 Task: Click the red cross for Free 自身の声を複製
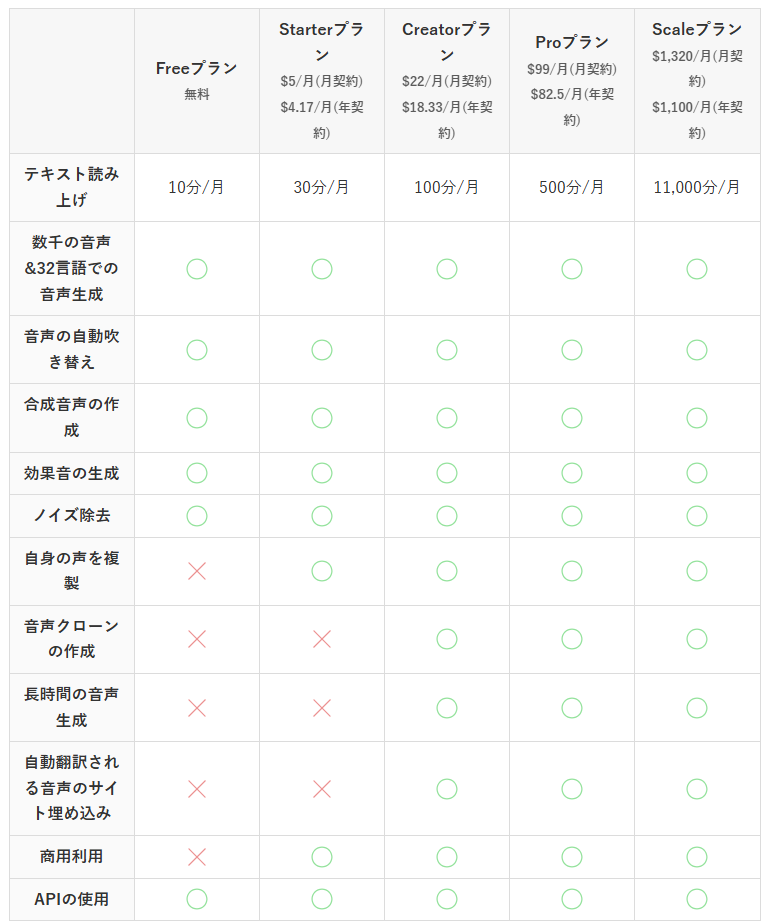(197, 571)
